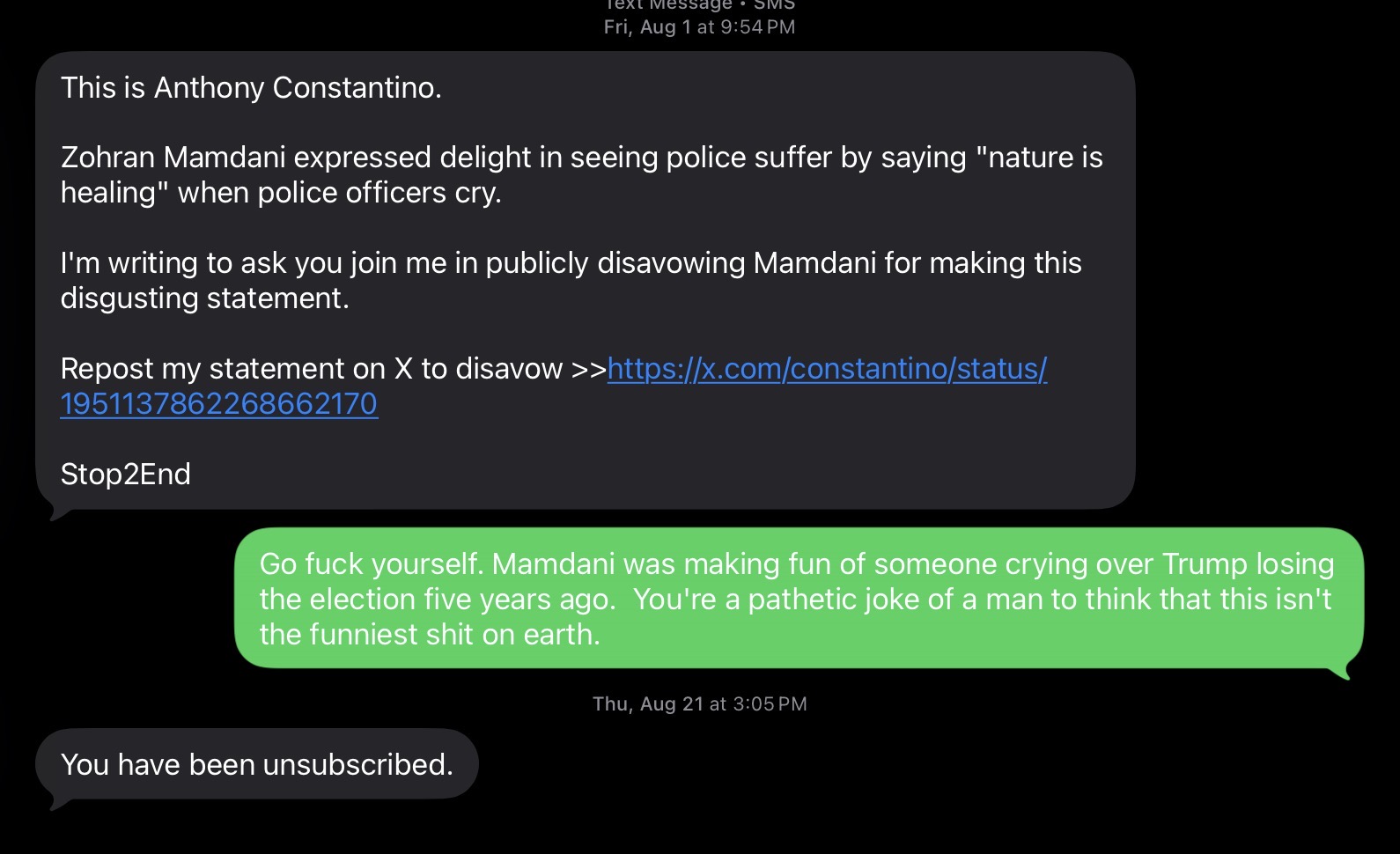Click "the funniest shit on earth" line
This screenshot has width=1400, height=854.
(x=429, y=635)
